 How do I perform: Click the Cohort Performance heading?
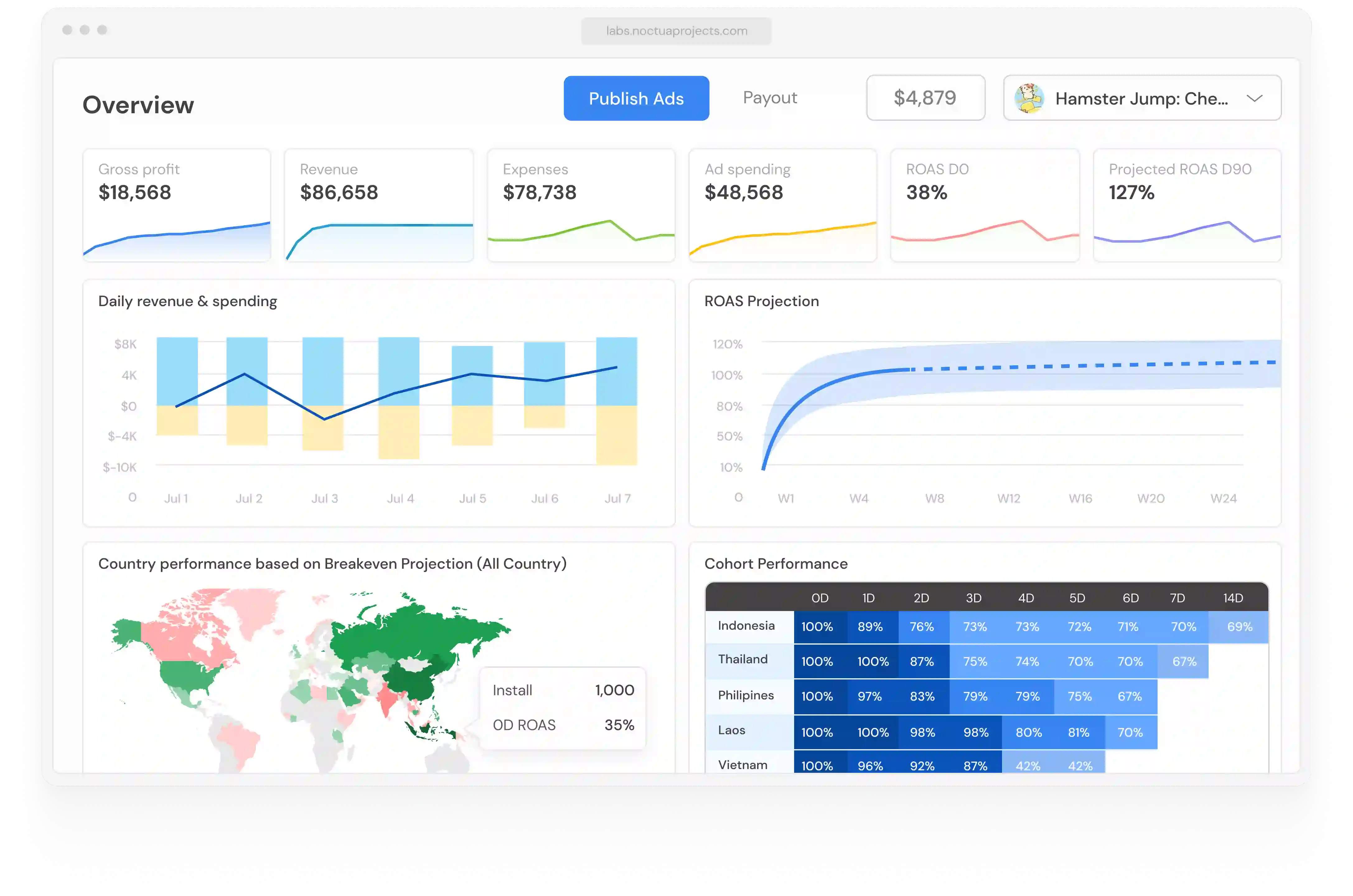click(776, 564)
